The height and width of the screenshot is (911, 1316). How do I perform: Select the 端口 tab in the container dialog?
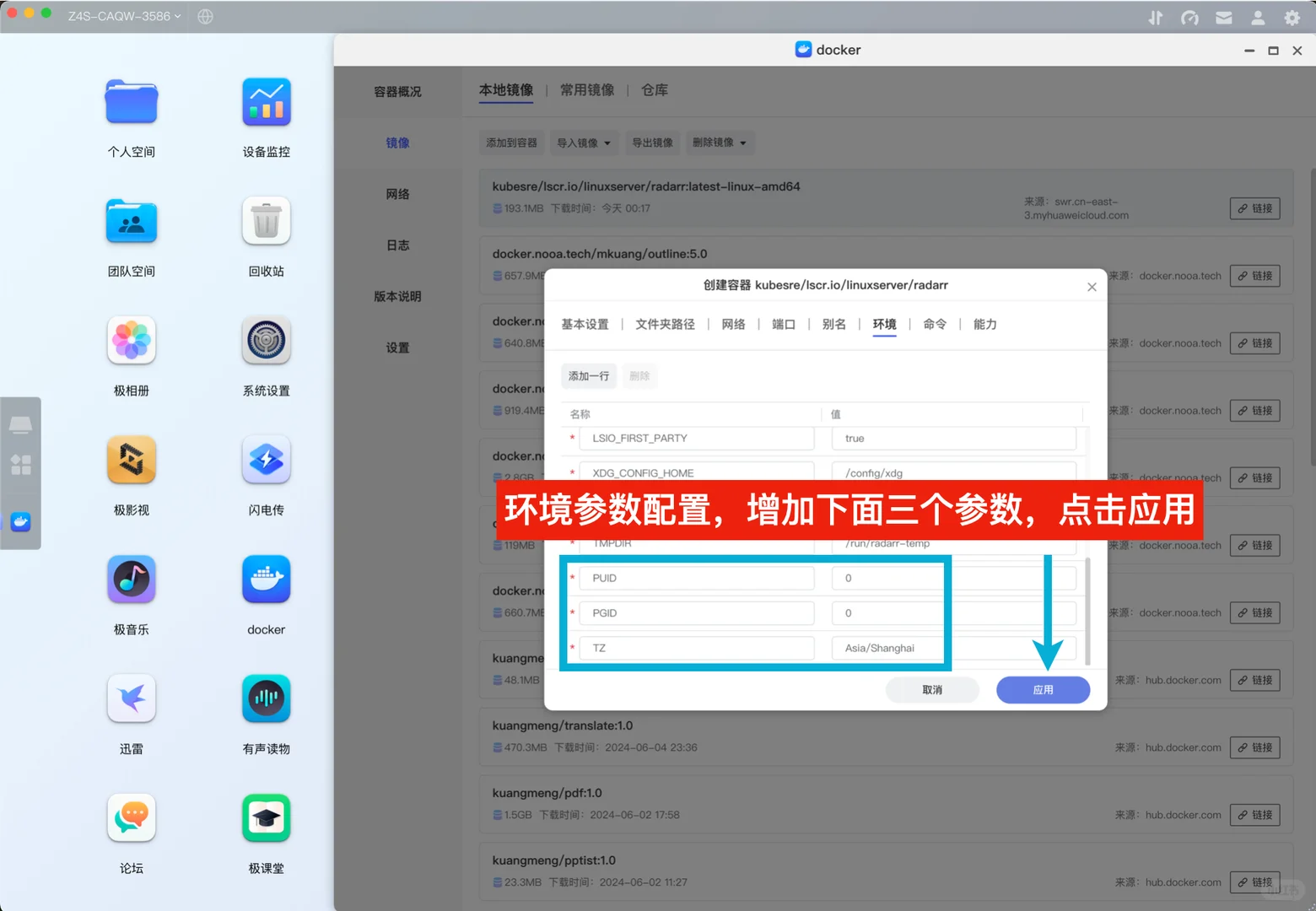point(783,324)
